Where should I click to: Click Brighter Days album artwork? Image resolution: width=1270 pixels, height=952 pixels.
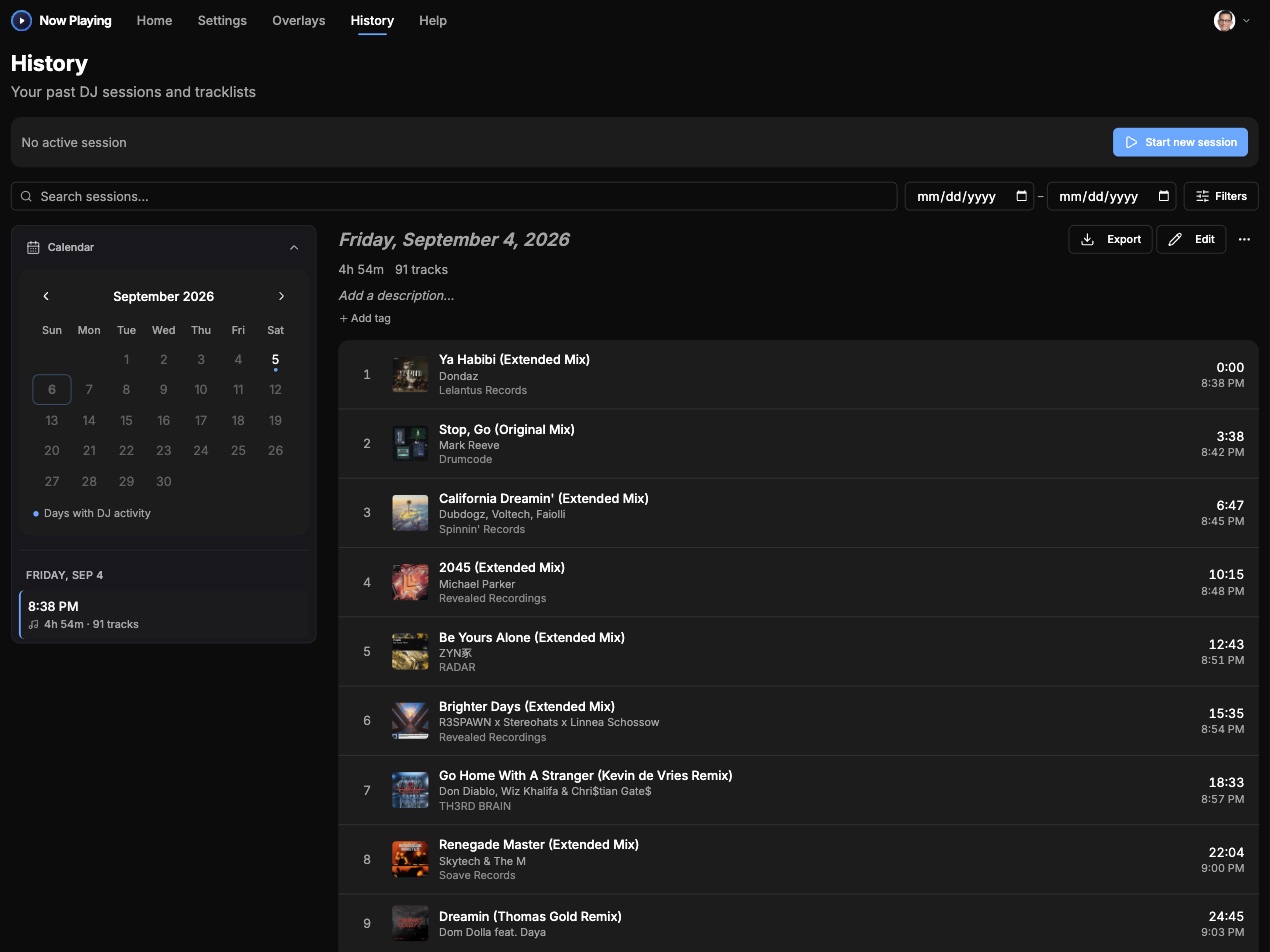click(410, 720)
